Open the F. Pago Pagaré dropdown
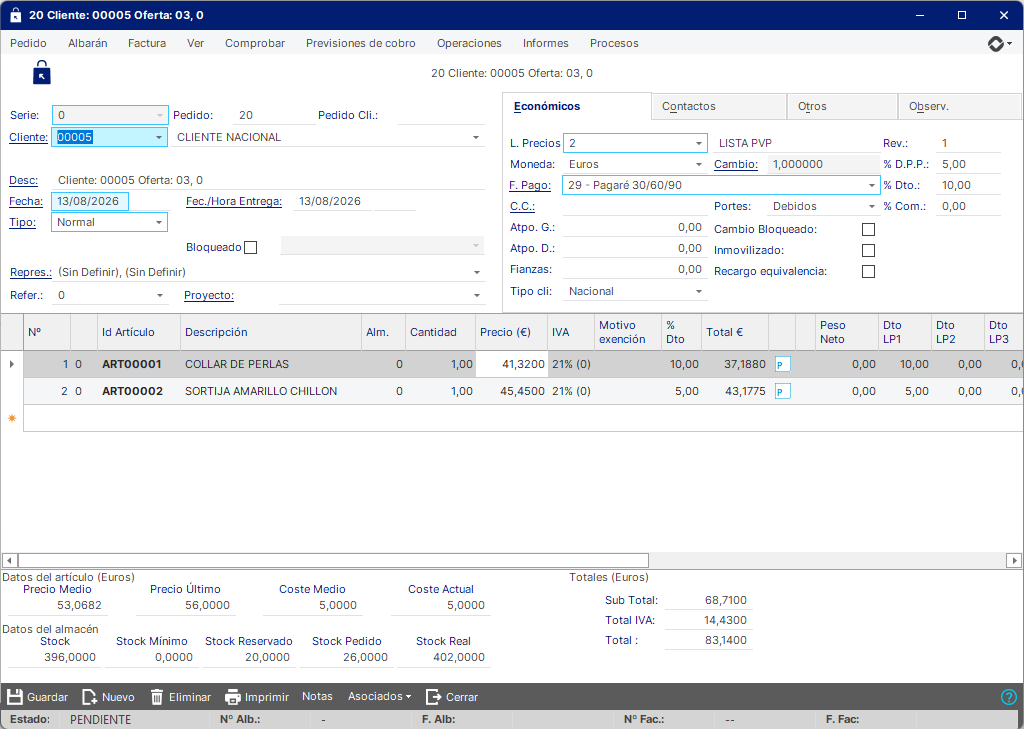The image size is (1024, 729). point(872,186)
